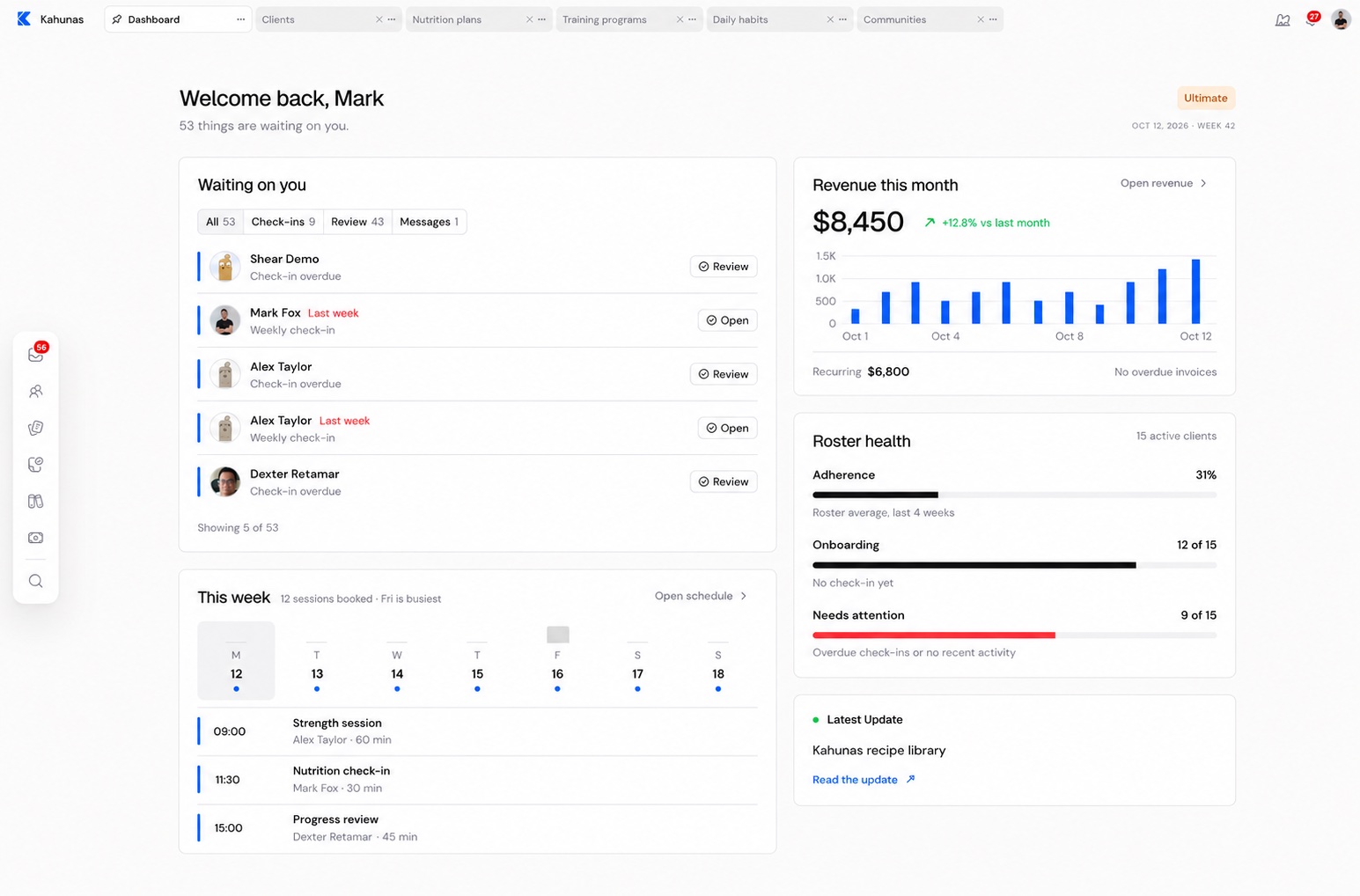This screenshot has width=1360, height=896.
Task: Filter waiting list by Check-ins
Action: click(x=283, y=222)
